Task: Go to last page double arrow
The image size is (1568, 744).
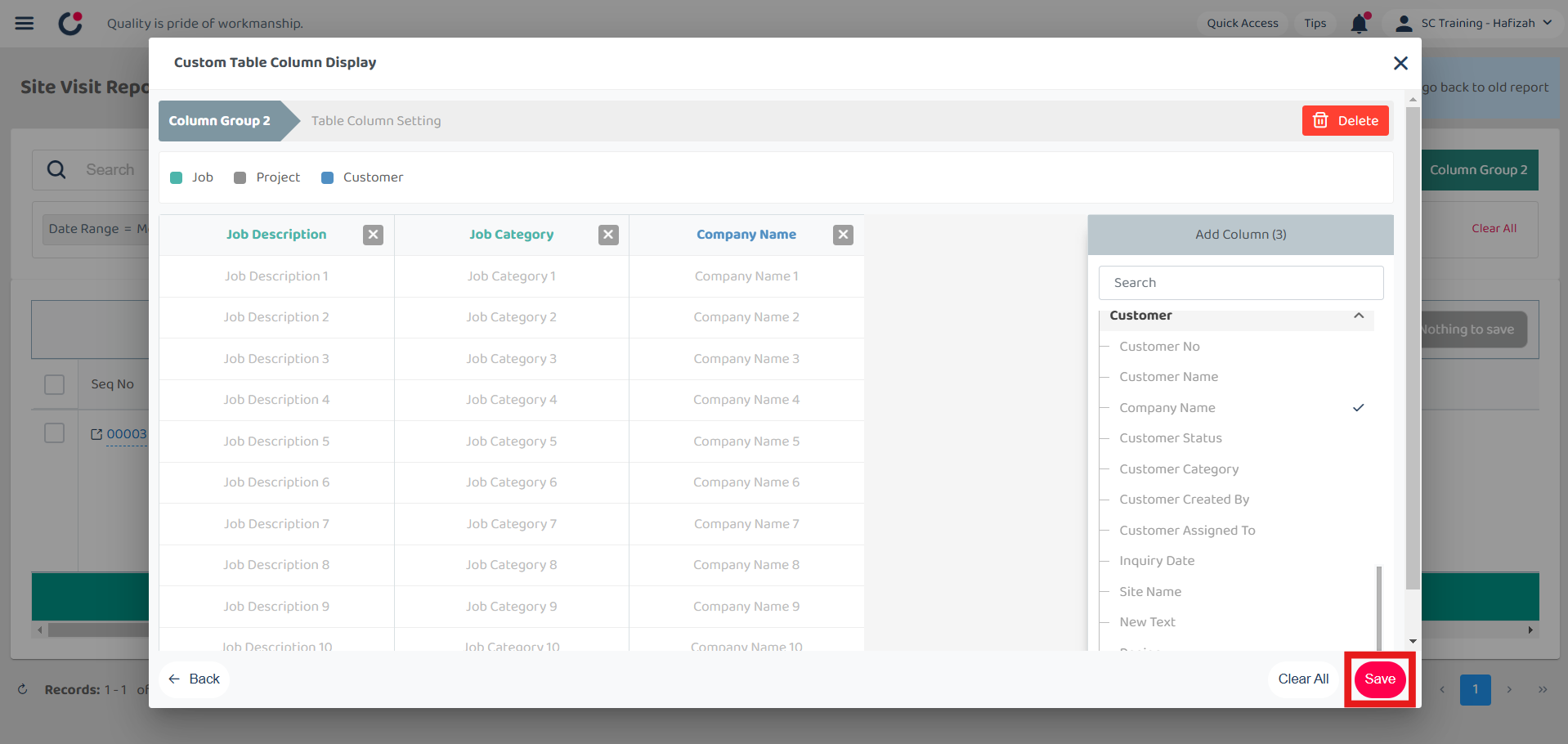Action: [1543, 689]
